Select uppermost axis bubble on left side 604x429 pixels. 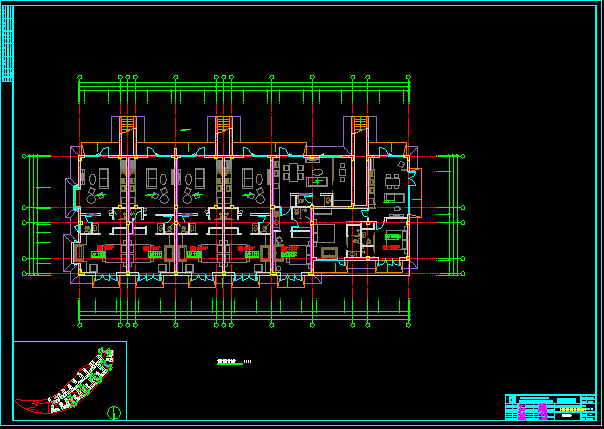(25, 156)
